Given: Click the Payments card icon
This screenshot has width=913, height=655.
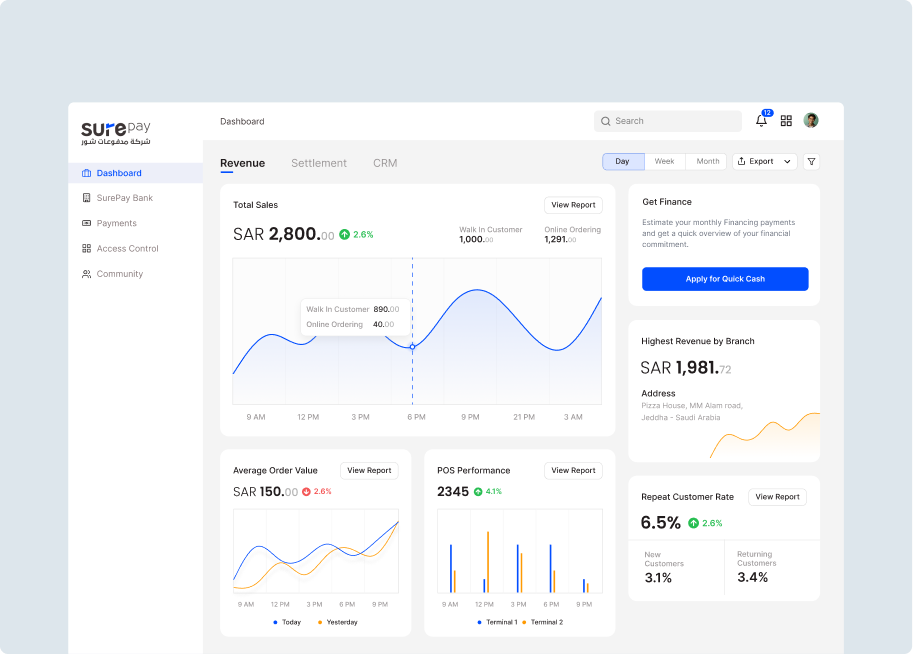Looking at the screenshot, I should [87, 223].
